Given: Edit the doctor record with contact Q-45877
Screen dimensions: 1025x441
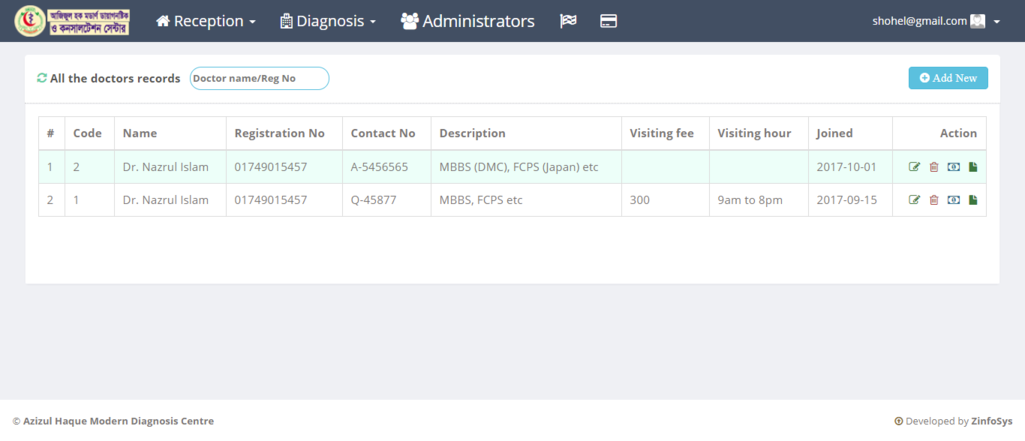Looking at the screenshot, I should (914, 200).
